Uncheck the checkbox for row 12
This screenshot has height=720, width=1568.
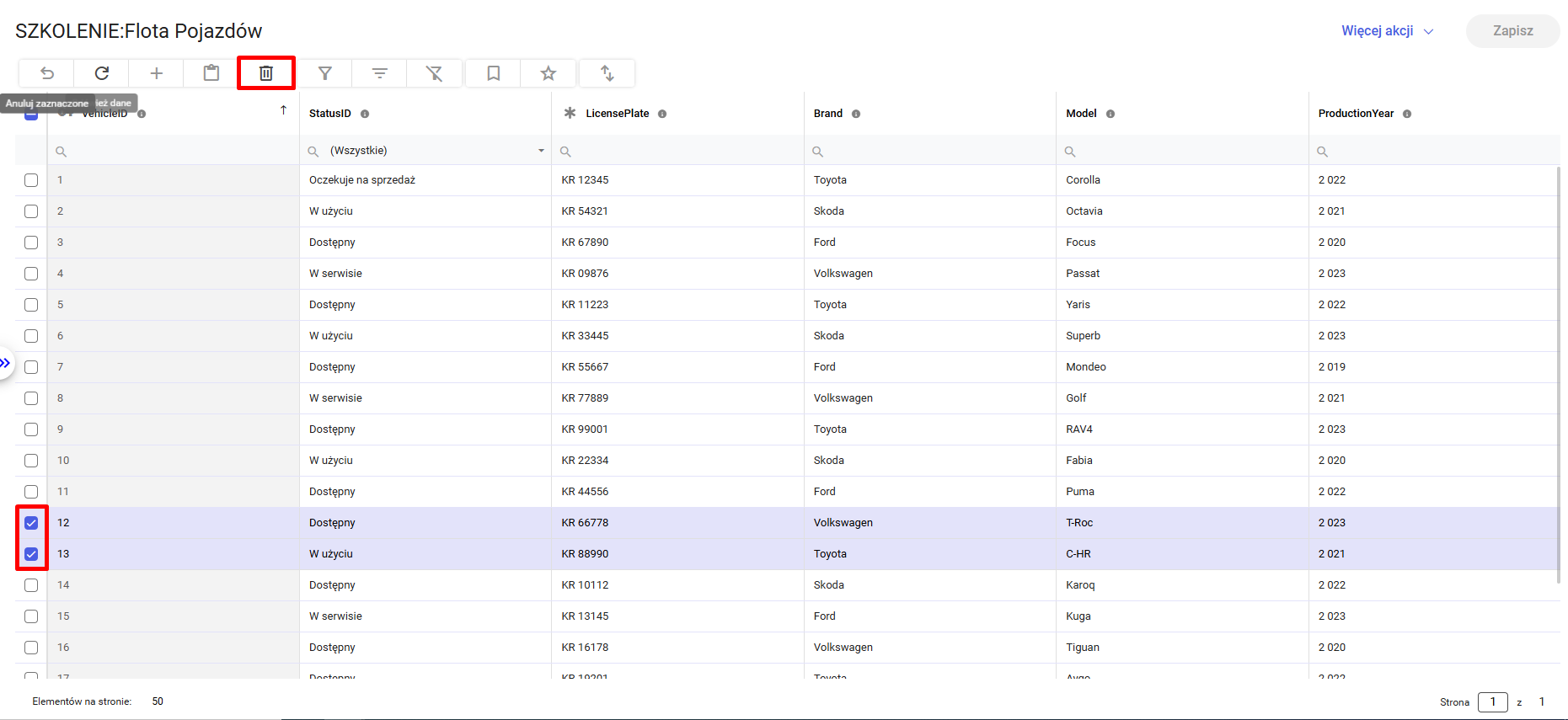click(x=31, y=523)
